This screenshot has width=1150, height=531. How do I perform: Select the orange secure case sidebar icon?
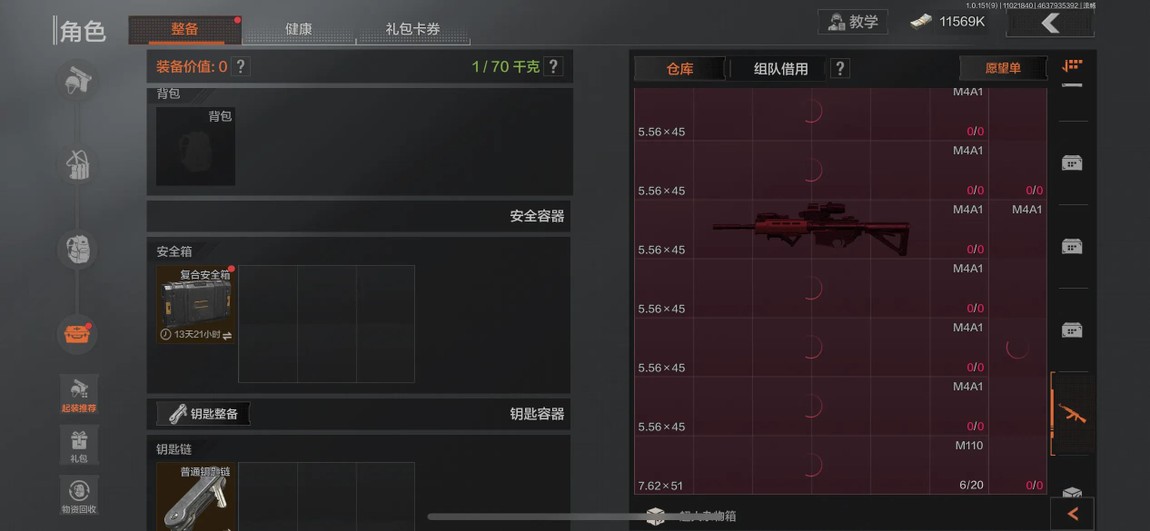[x=78, y=334]
